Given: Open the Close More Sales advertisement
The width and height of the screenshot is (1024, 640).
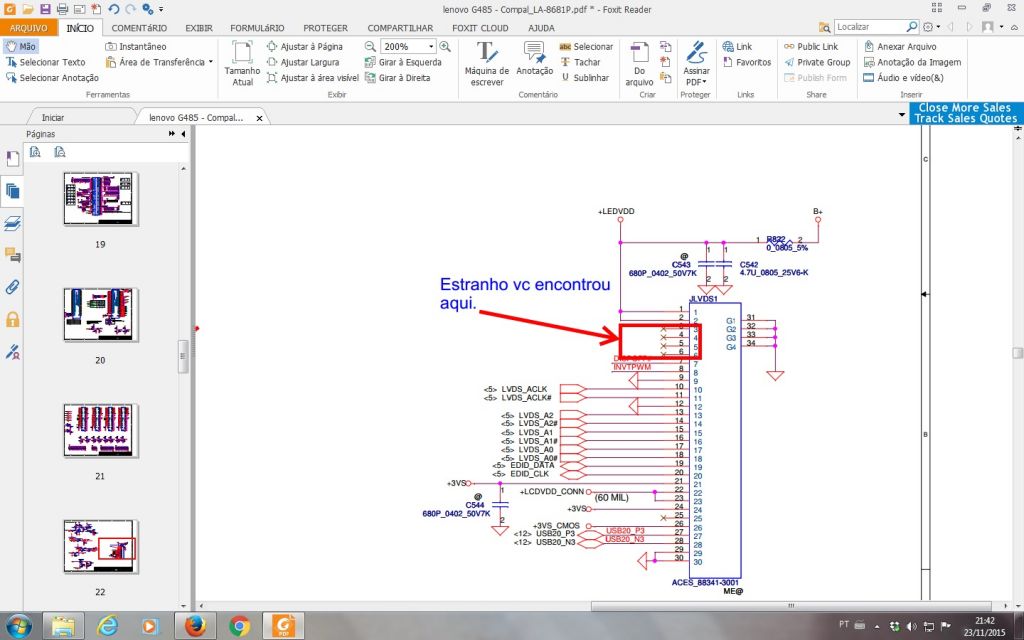Looking at the screenshot, I should click(x=965, y=112).
